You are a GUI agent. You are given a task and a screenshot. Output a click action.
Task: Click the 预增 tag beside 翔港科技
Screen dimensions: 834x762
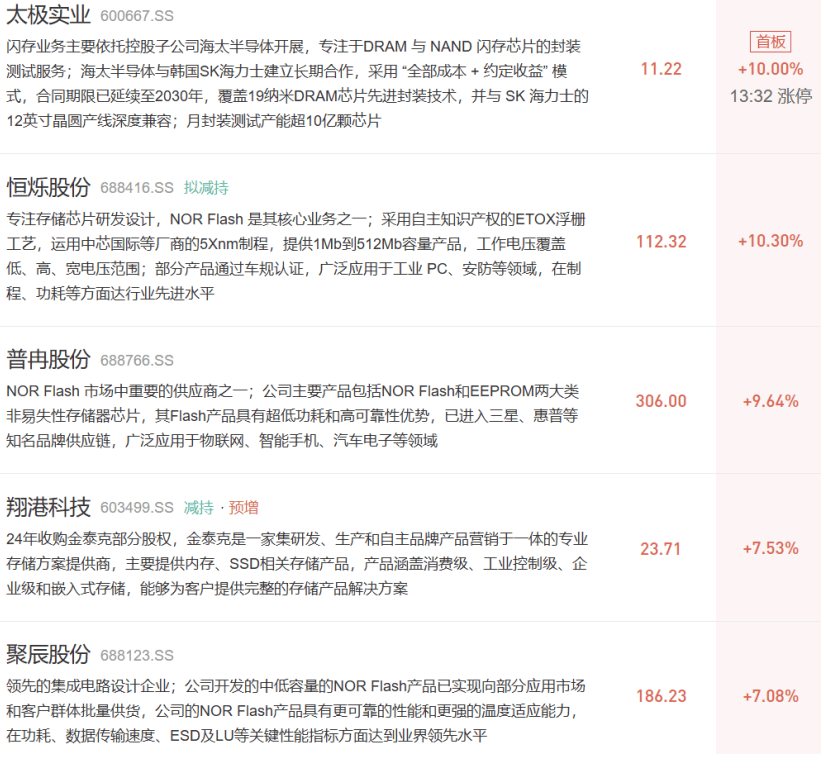pos(244,508)
